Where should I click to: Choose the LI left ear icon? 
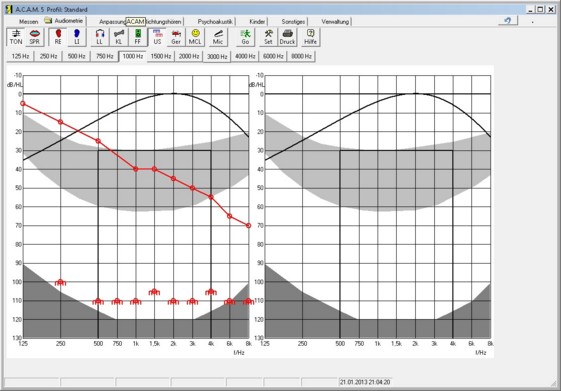point(77,37)
